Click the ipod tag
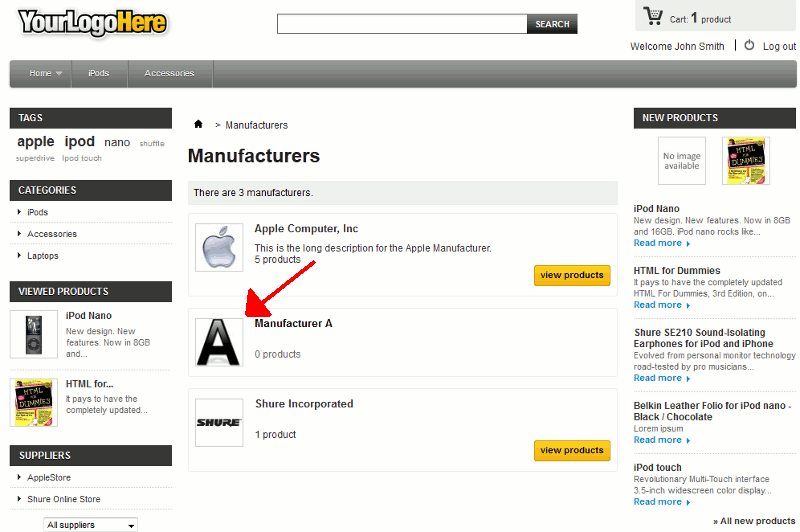Screen dimensions: 800x532 80,141
